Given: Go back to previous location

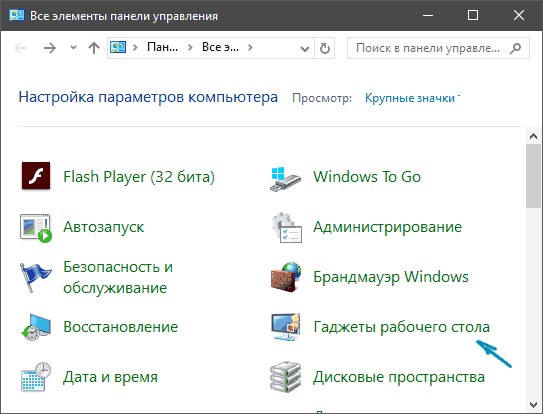Looking at the screenshot, I should (x=20, y=48).
